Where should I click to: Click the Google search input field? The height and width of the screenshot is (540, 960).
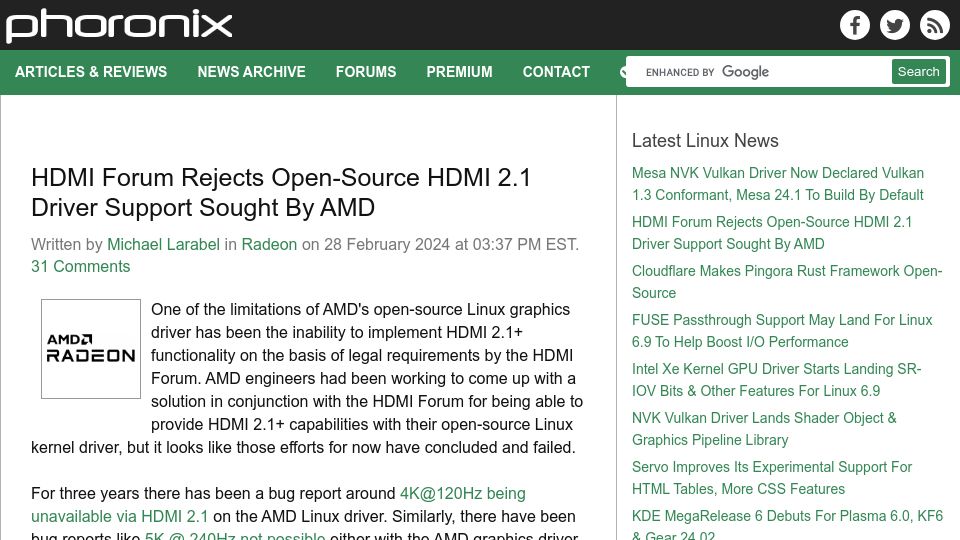(x=760, y=72)
